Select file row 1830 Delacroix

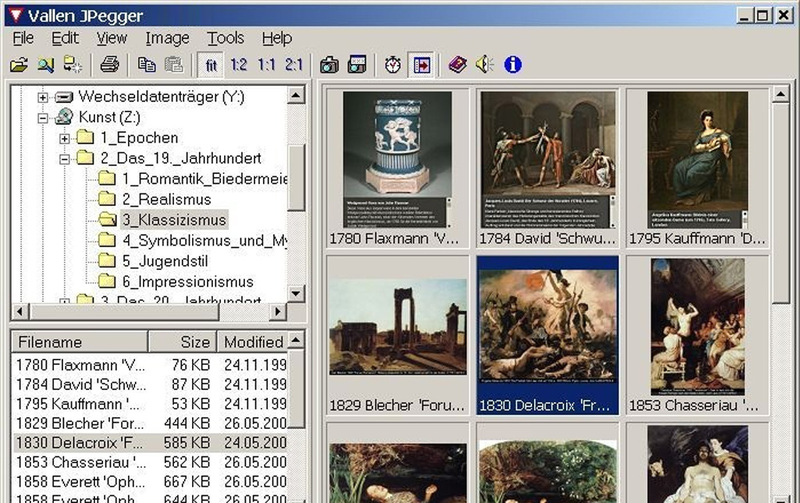tap(150, 443)
